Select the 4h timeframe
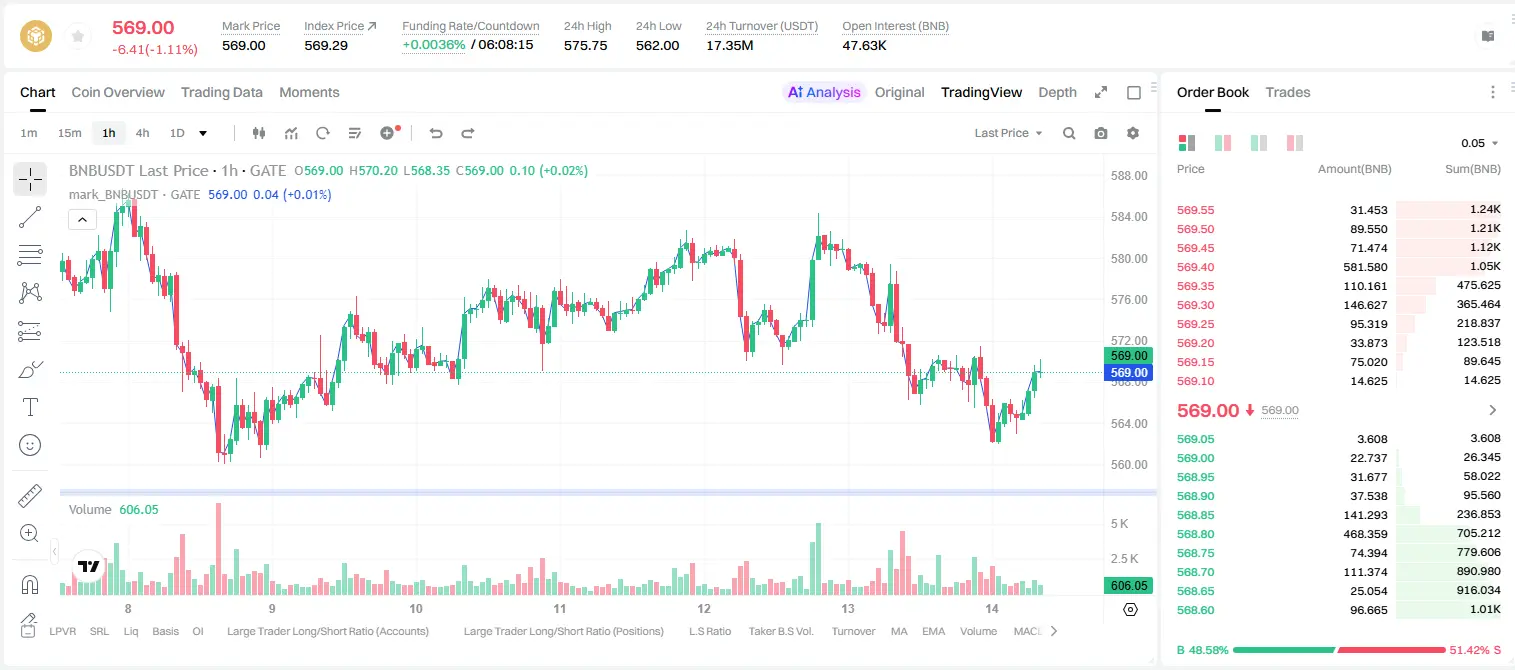 [x=142, y=133]
